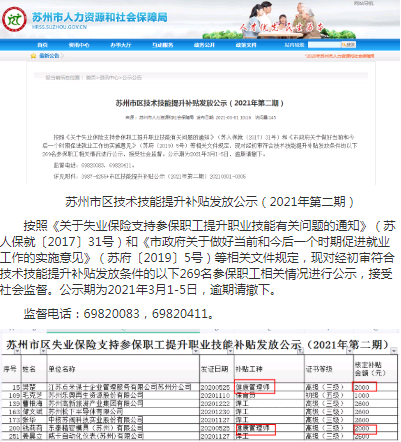Open filter dropdown for the 证书等级 column
Screen dimensions: 401x442
pos(349,351)
